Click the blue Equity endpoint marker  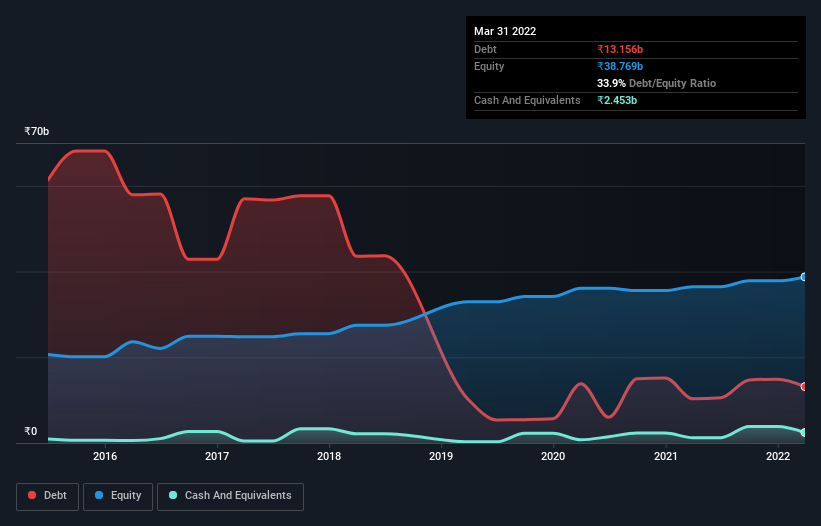pyautogui.click(x=804, y=277)
